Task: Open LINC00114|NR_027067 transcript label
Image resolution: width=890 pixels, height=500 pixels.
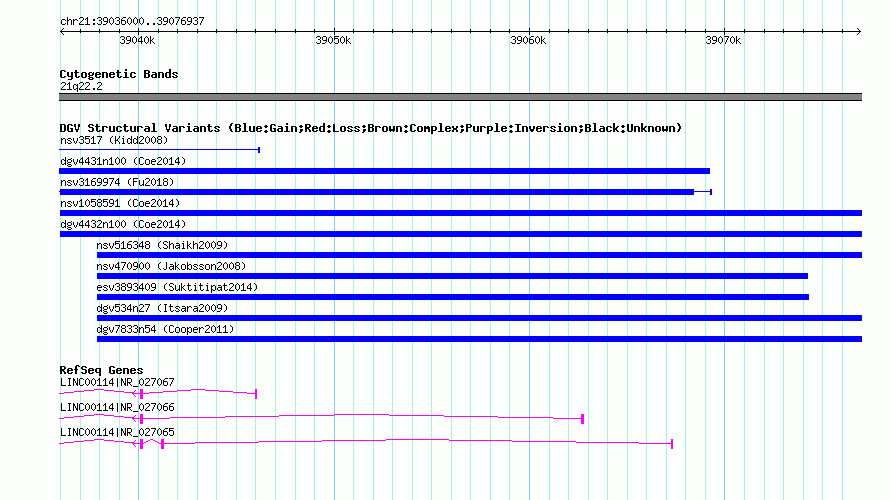Action: point(117,383)
